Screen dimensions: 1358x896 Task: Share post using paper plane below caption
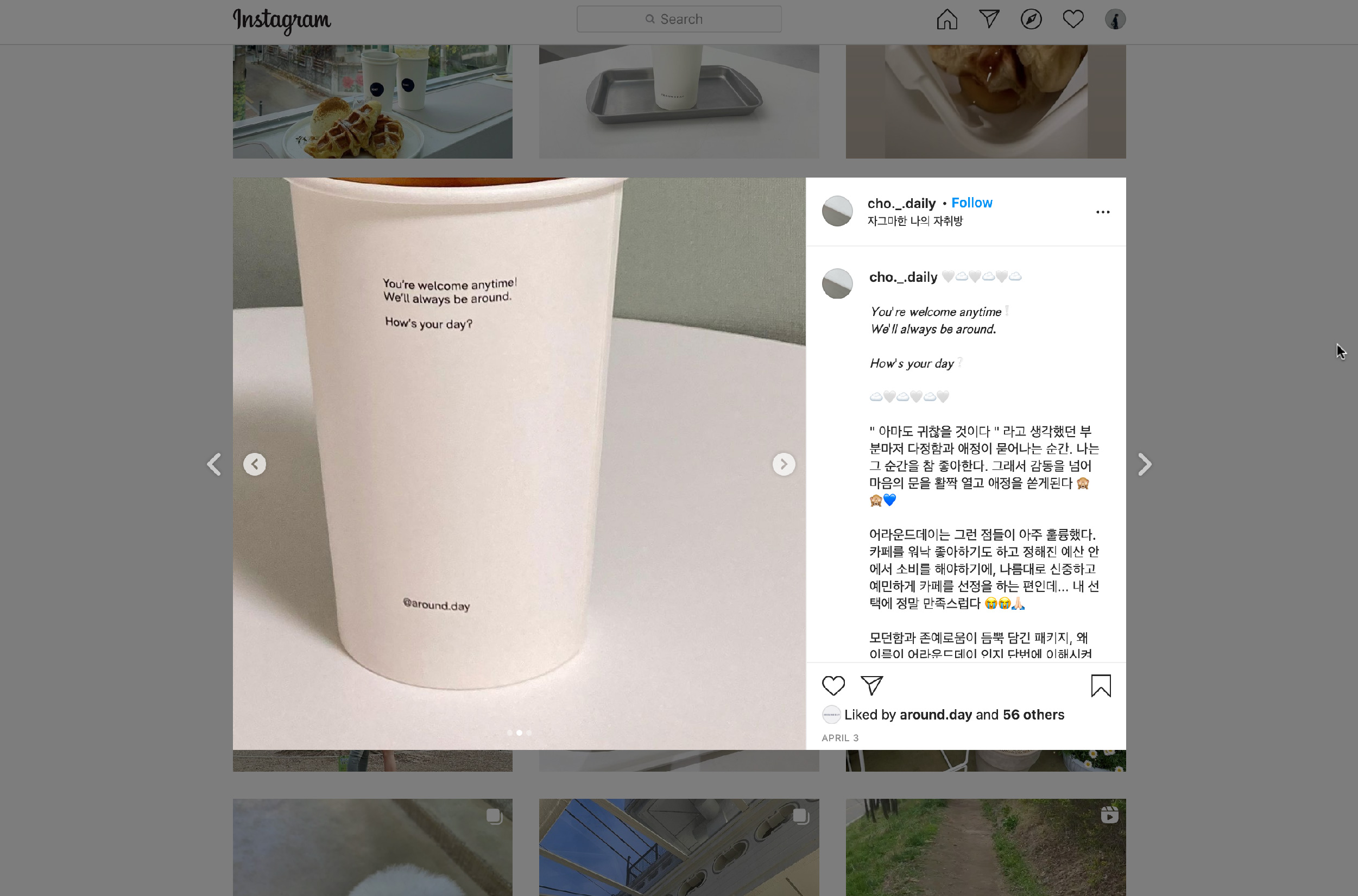(871, 685)
